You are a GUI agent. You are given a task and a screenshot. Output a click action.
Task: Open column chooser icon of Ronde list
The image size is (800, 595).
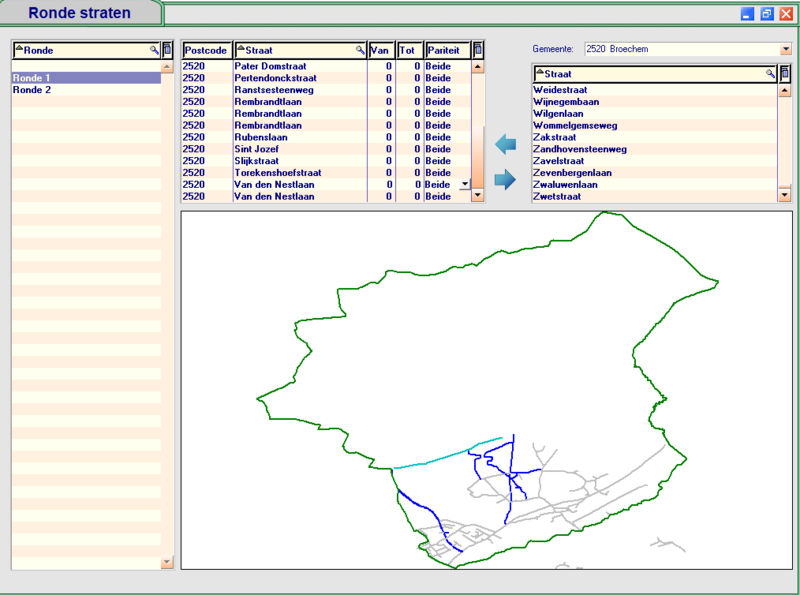167,49
